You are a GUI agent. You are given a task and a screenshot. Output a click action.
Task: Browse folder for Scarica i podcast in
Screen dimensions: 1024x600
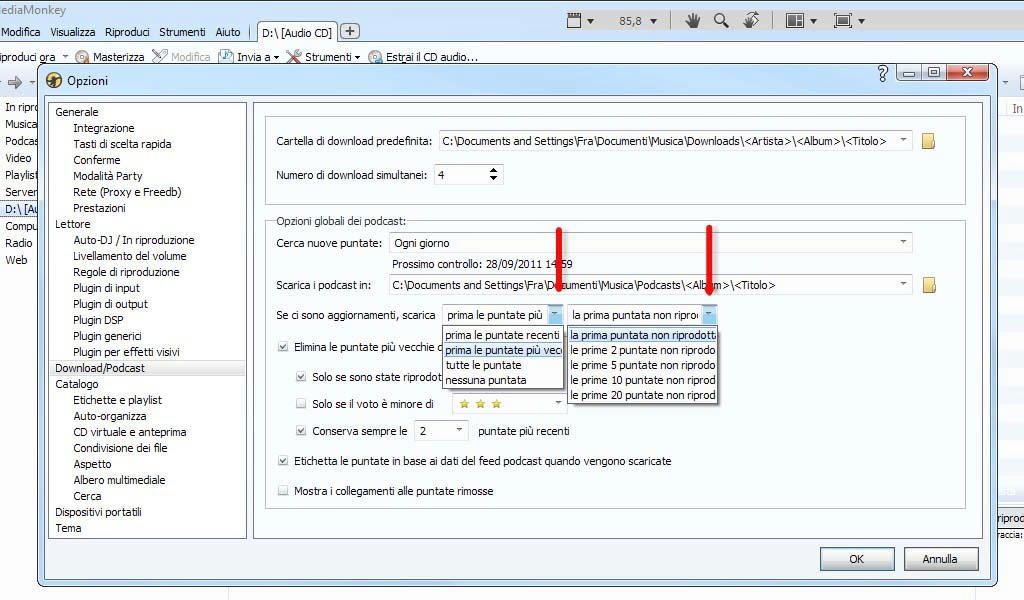pos(929,285)
